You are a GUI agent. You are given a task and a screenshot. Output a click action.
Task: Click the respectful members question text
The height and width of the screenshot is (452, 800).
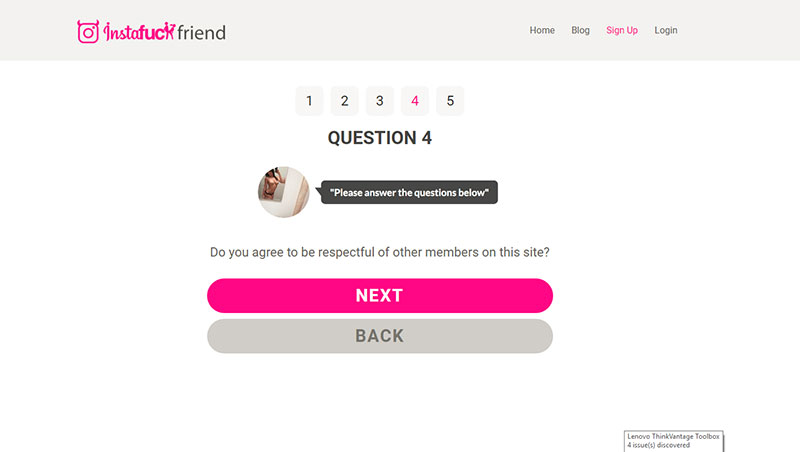point(380,252)
